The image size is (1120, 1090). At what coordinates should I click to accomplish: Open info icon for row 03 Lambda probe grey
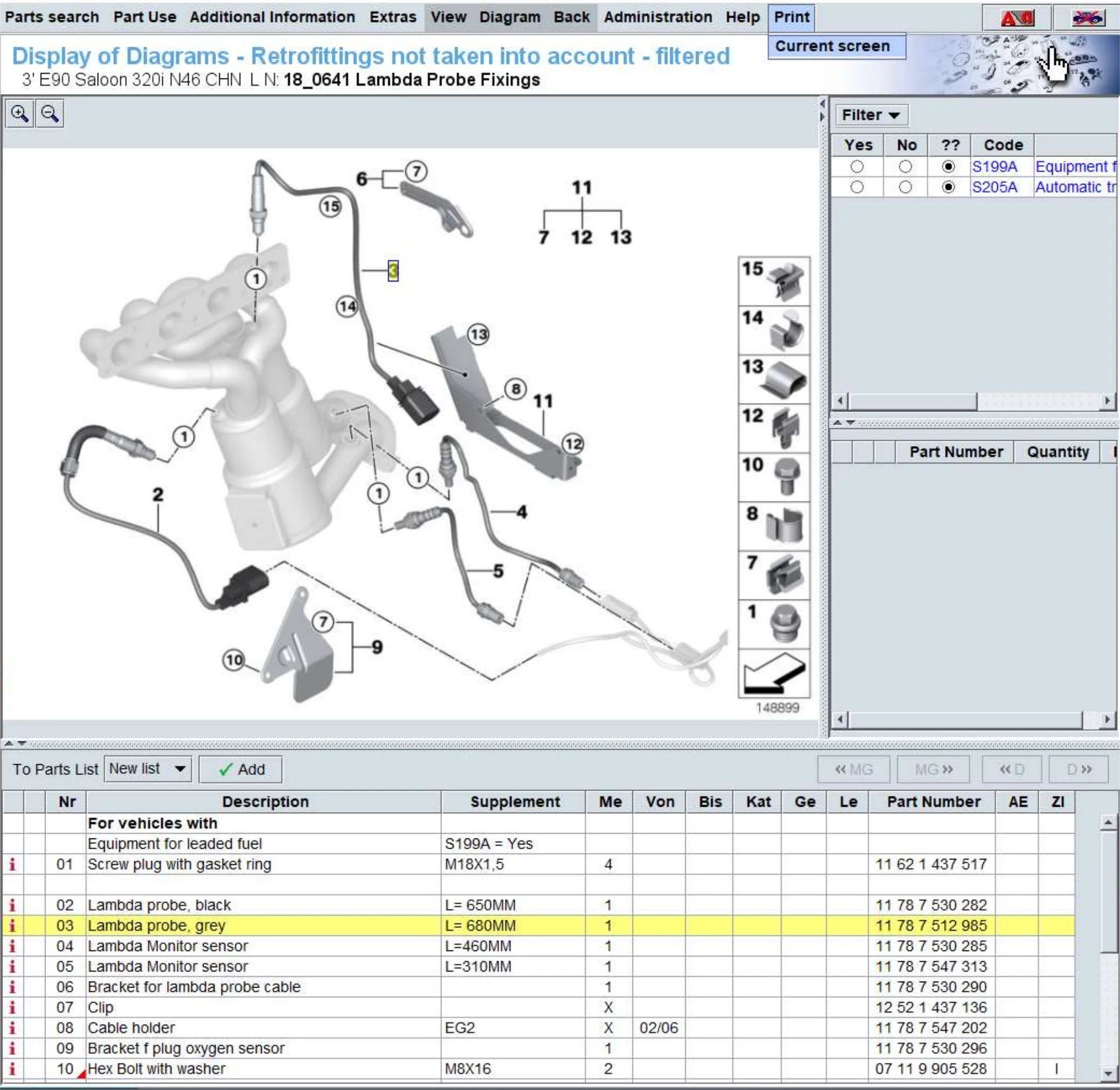click(12, 926)
